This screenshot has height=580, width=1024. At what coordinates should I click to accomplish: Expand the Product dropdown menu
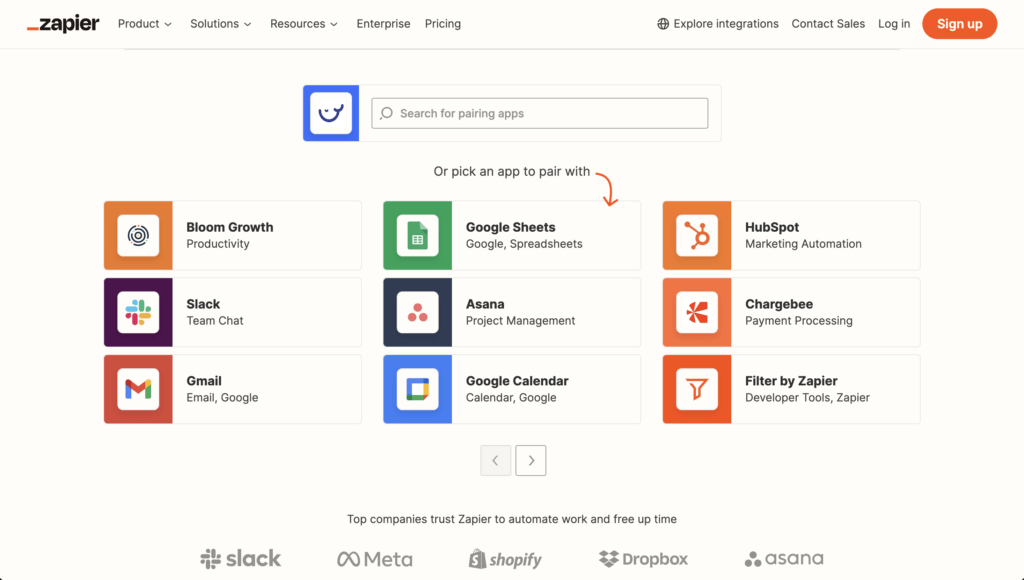click(145, 24)
